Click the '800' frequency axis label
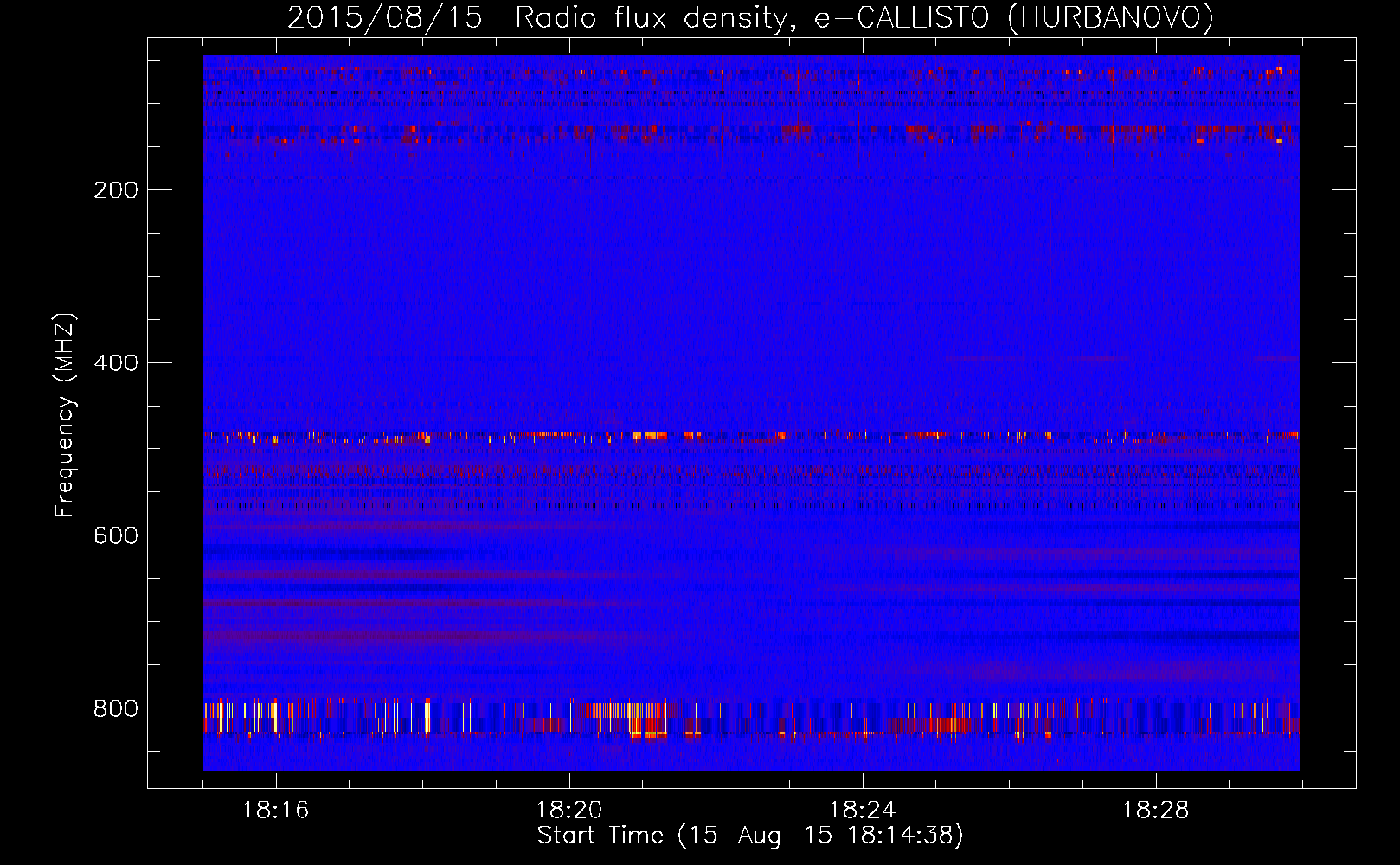1400x865 pixels. (116, 709)
